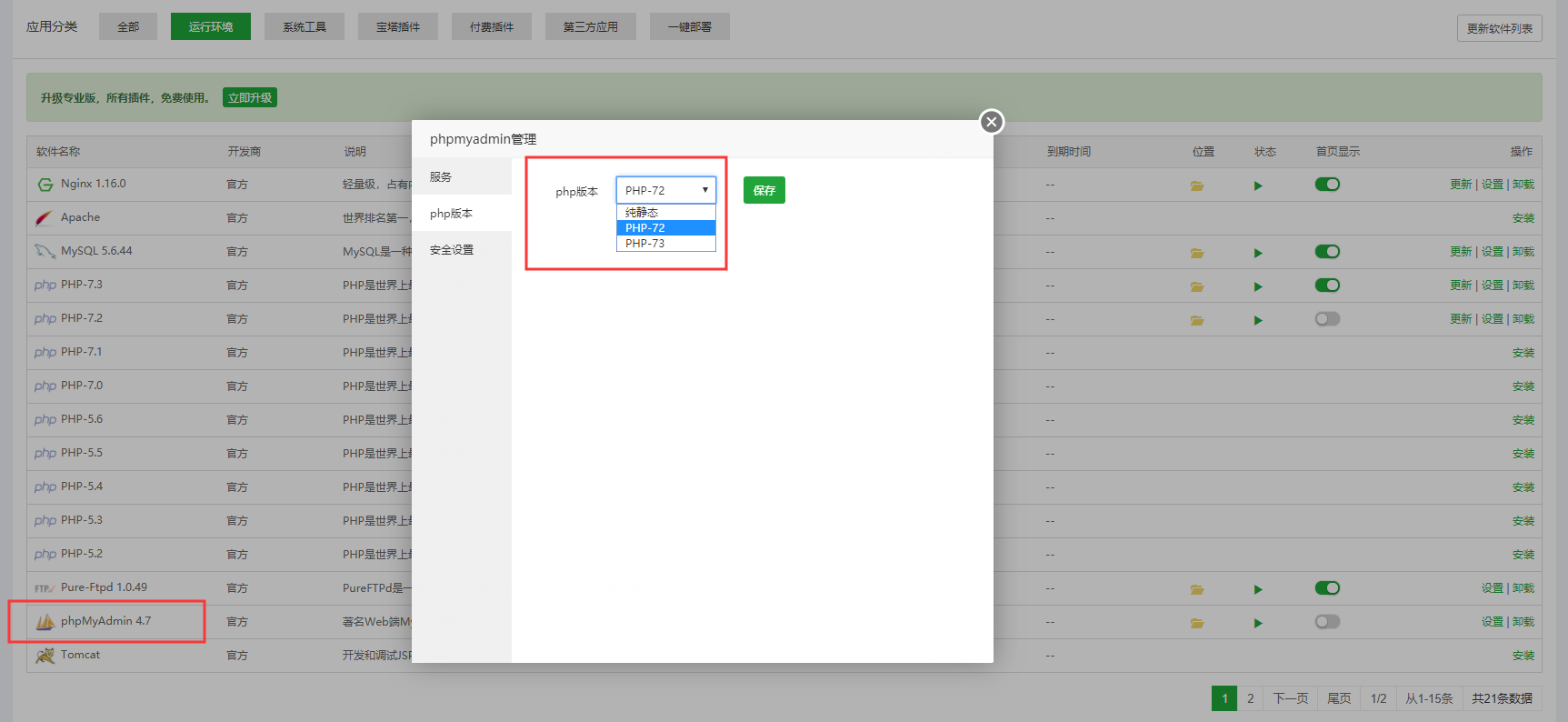Click the phpMyAdmin sailboat icon
Image resolution: width=1568 pixels, height=722 pixels.
pos(45,622)
